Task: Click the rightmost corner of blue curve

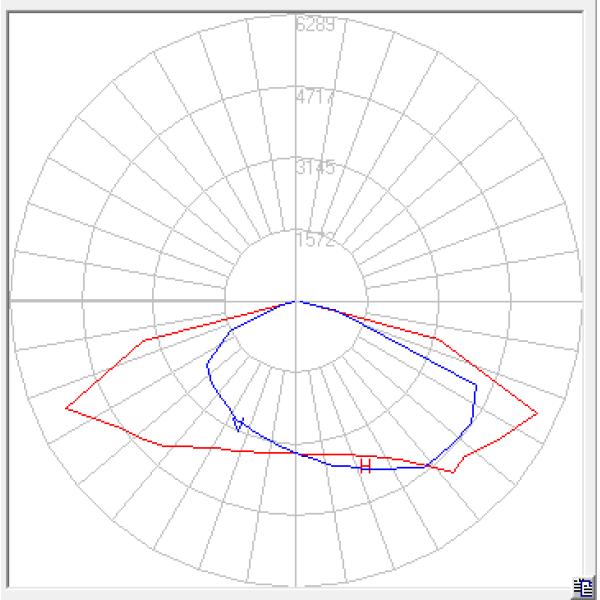Action: [477, 385]
